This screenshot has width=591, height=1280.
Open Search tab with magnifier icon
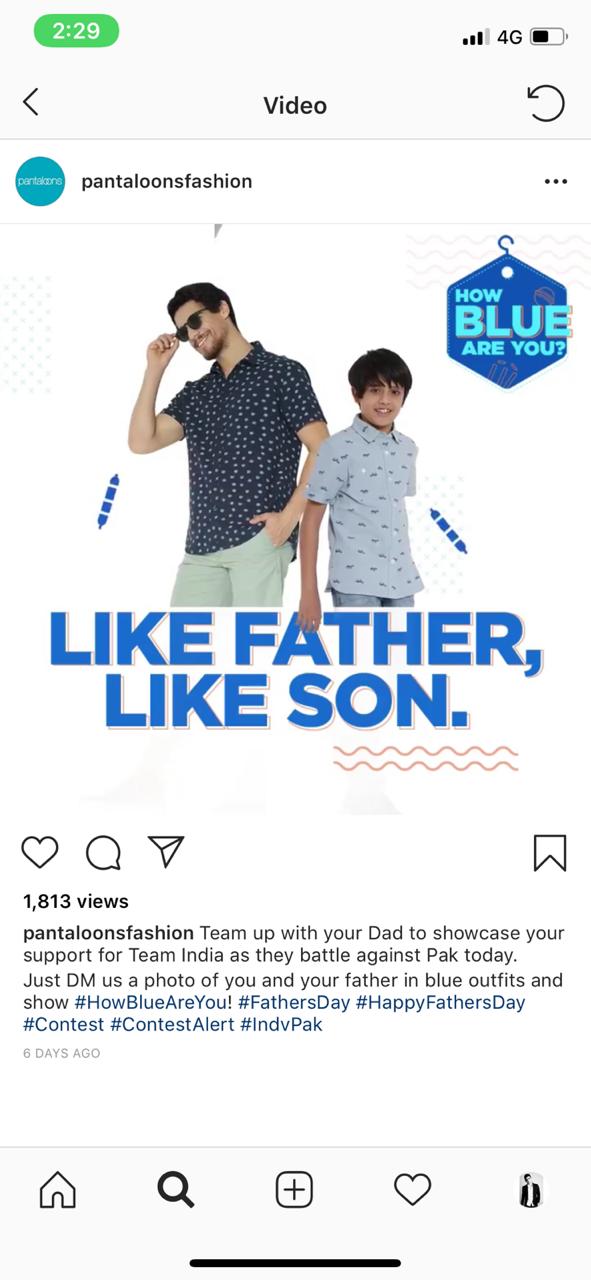[175, 1190]
